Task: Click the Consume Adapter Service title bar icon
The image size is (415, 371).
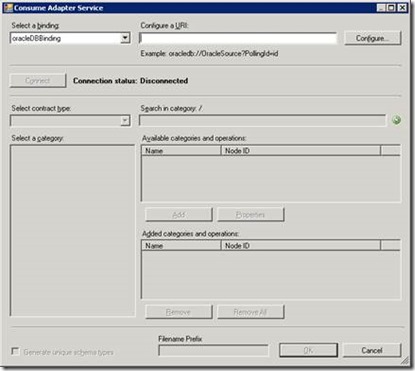Action: tap(8, 8)
